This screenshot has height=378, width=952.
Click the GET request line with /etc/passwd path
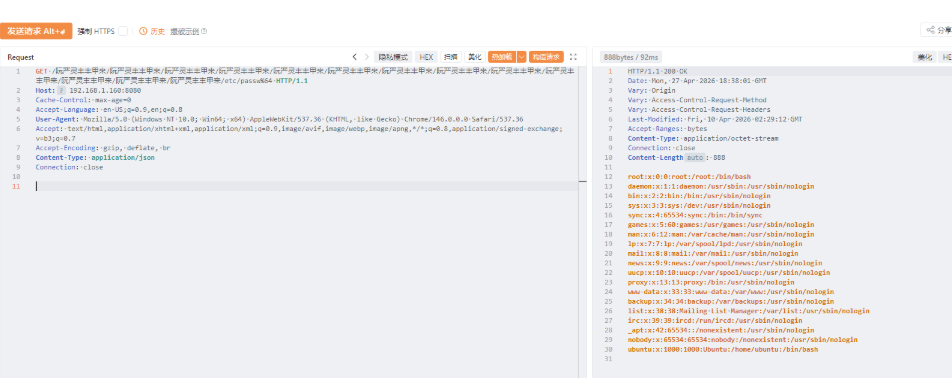(x=304, y=76)
